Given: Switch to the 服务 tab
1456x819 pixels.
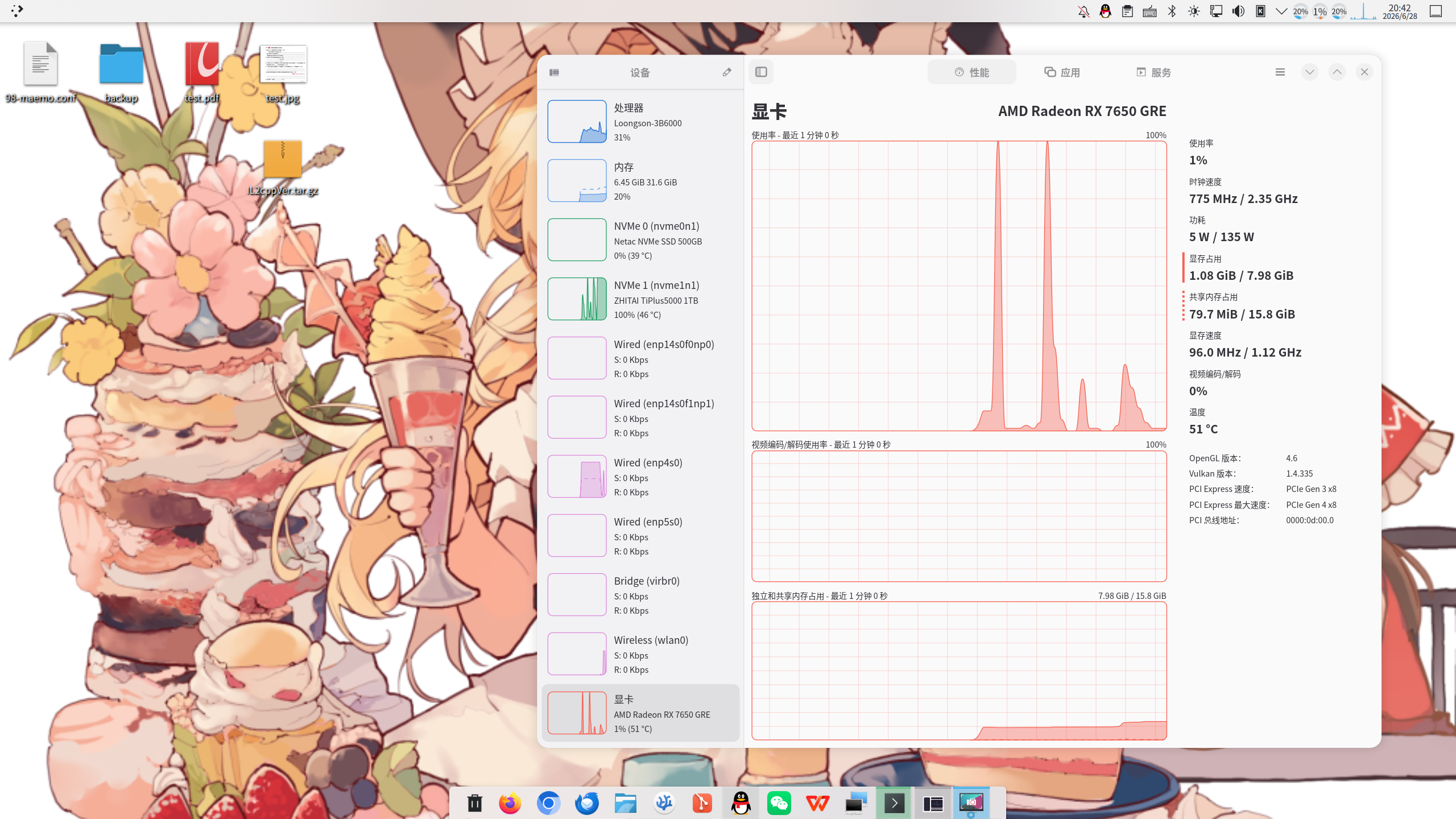Looking at the screenshot, I should (x=1153, y=72).
